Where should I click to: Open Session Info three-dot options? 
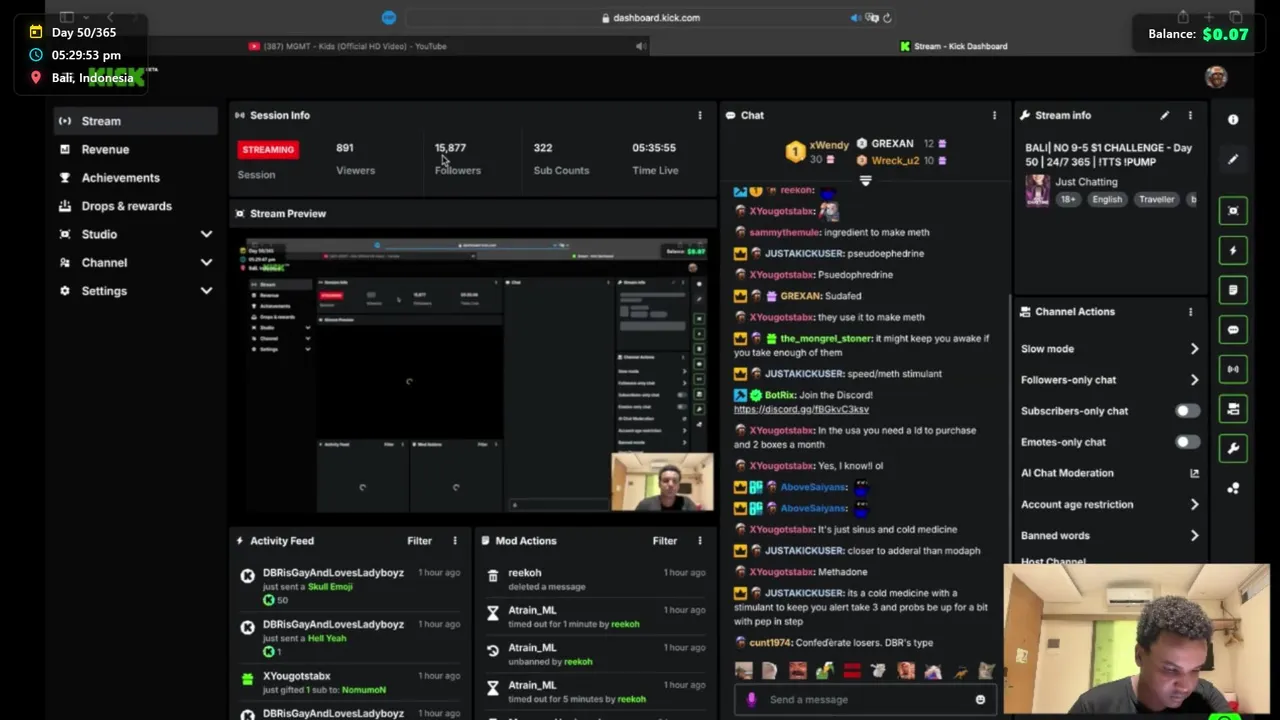click(700, 115)
